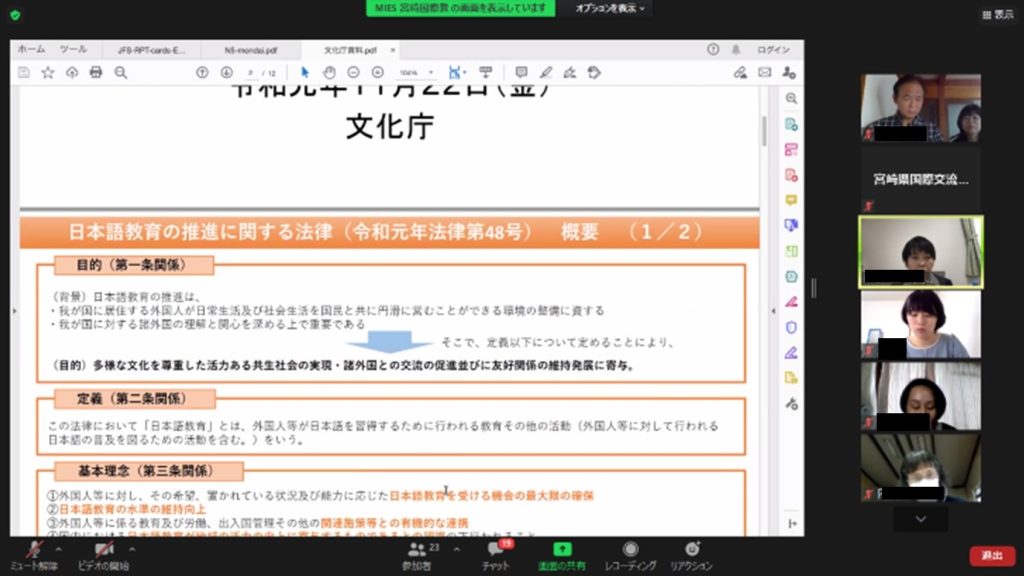Open the Reactions menu in Zoom
Image resolution: width=1024 pixels, height=576 pixels.
(692, 556)
